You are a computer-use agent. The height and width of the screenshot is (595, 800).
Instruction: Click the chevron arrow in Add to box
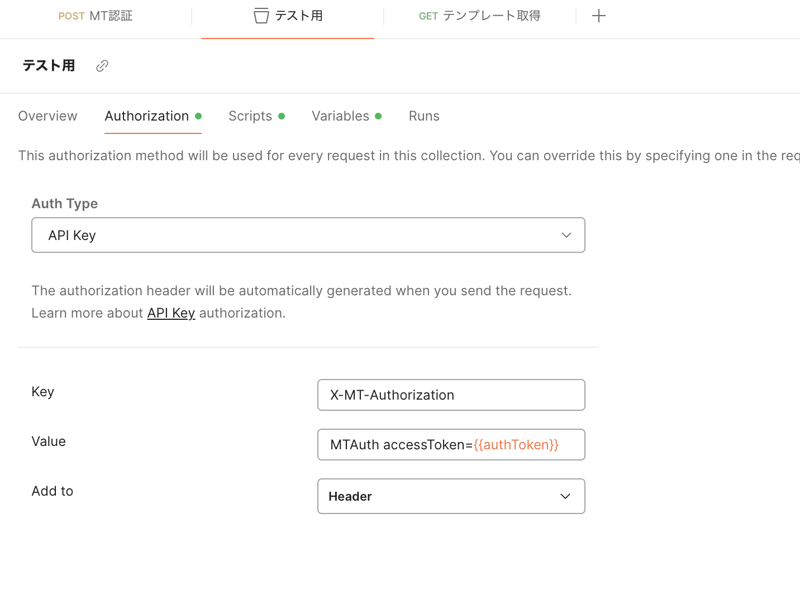click(x=565, y=496)
